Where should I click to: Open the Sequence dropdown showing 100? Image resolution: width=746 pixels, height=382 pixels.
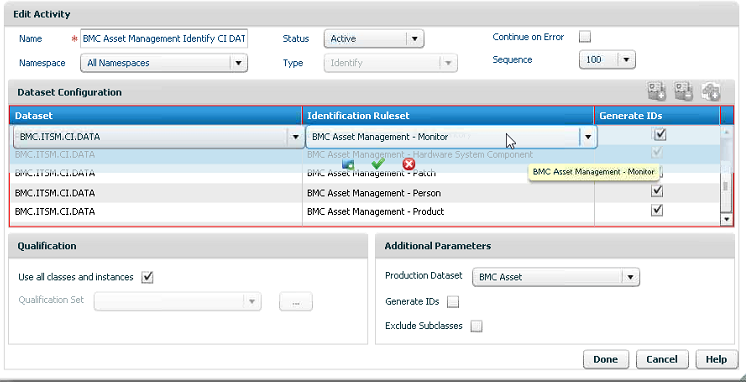(x=607, y=60)
